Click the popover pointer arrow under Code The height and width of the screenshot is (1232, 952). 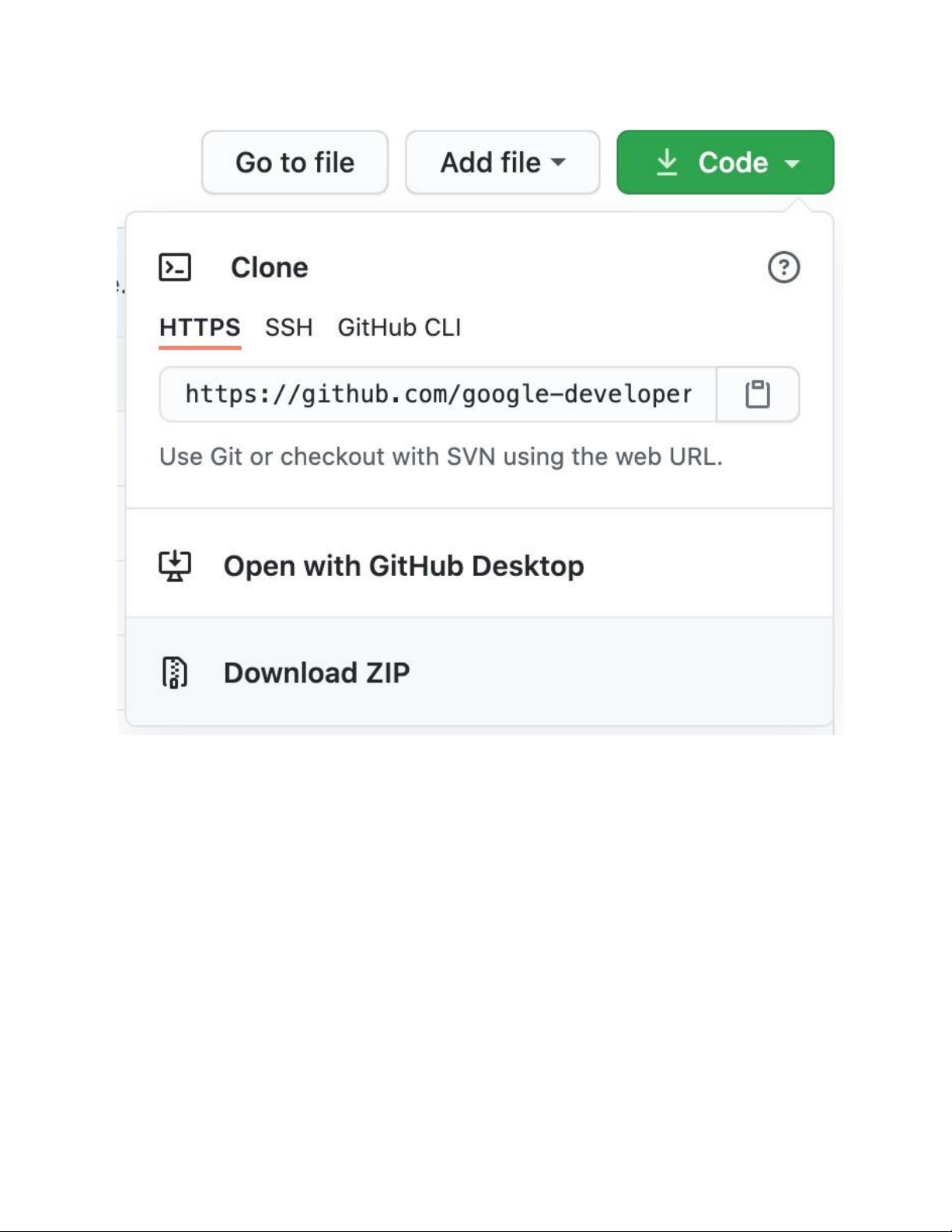click(798, 205)
